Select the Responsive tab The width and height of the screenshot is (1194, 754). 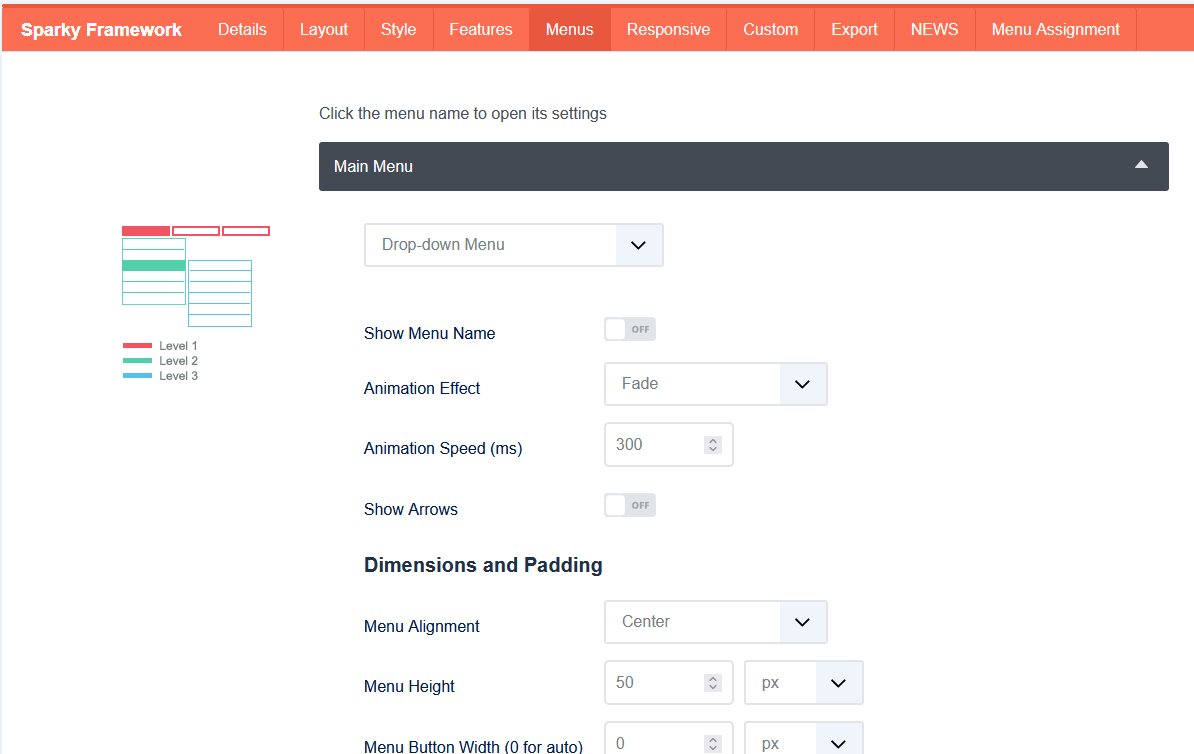click(668, 29)
